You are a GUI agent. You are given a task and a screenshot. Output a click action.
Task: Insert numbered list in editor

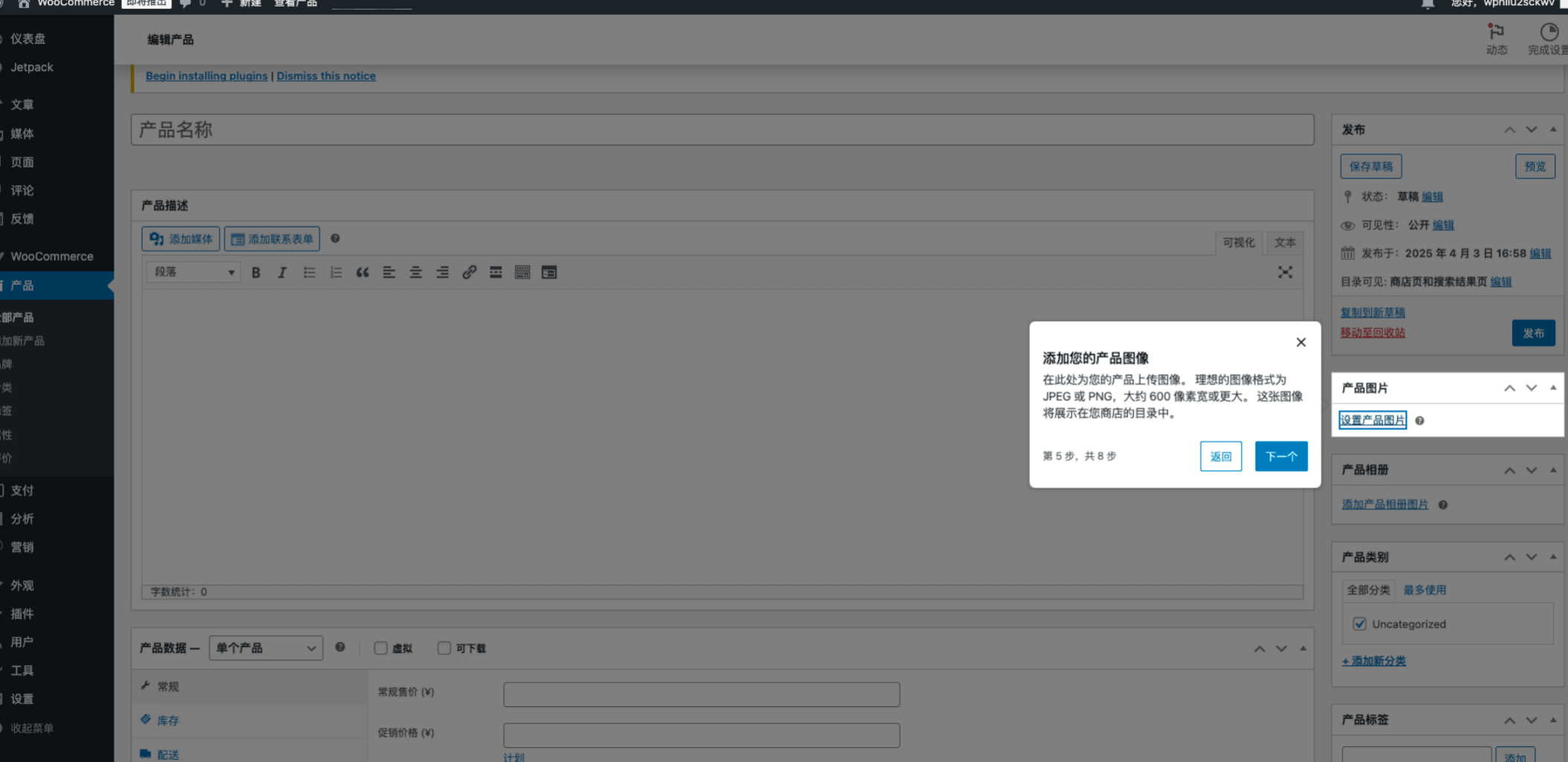336,273
